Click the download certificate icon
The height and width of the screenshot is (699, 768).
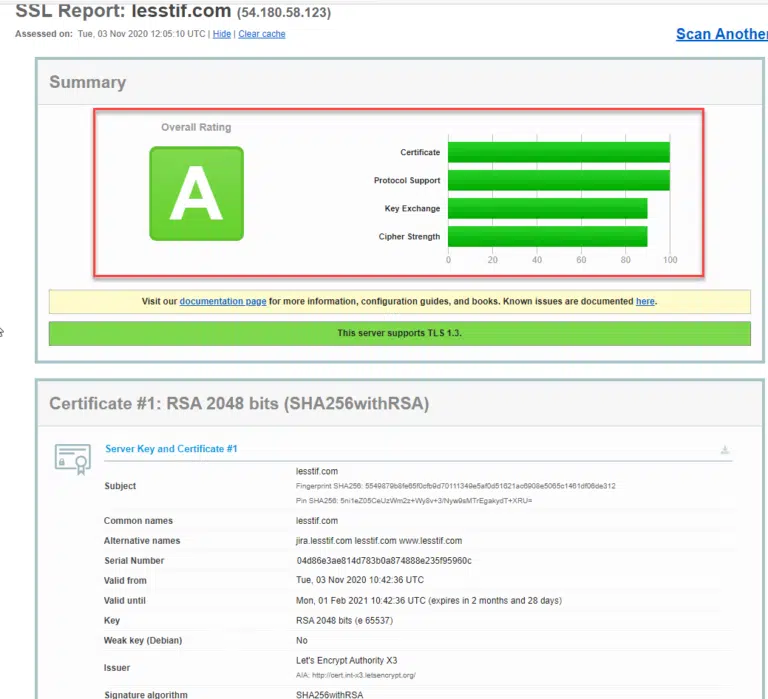725,451
